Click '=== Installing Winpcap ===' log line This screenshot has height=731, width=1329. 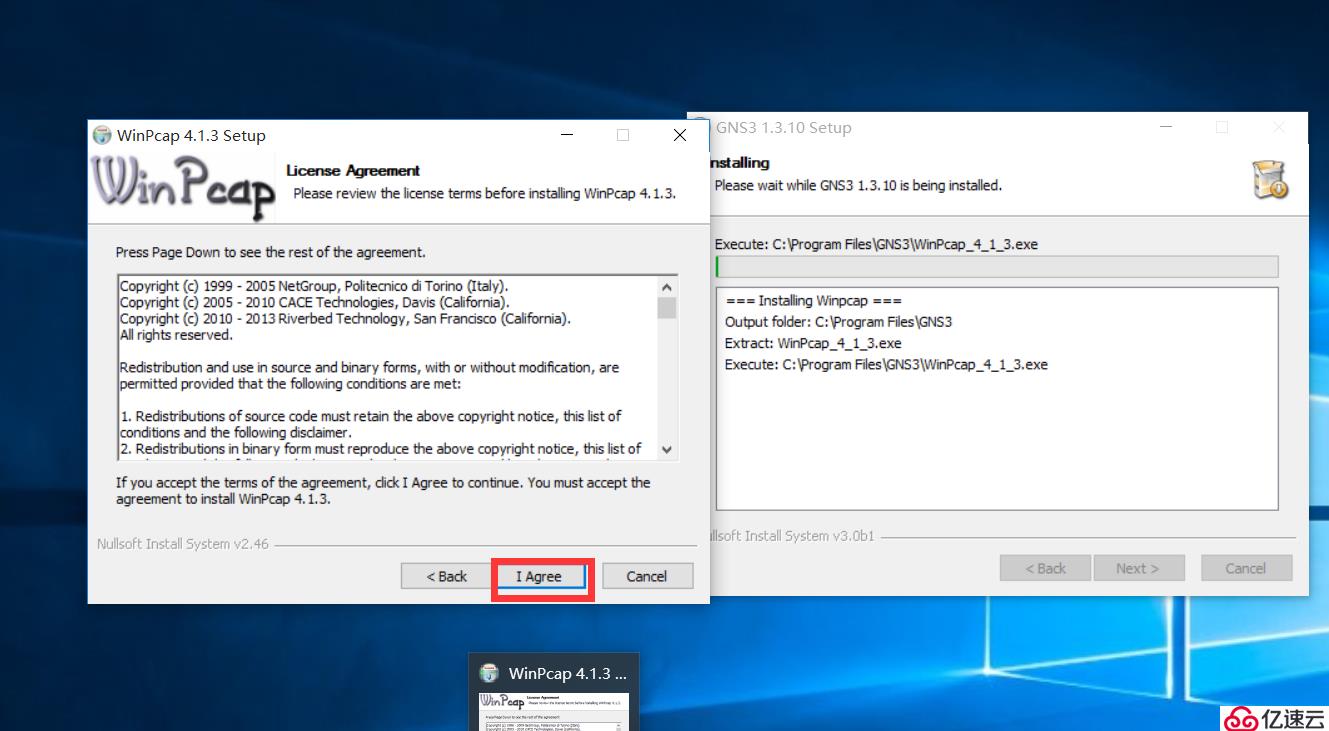click(813, 300)
